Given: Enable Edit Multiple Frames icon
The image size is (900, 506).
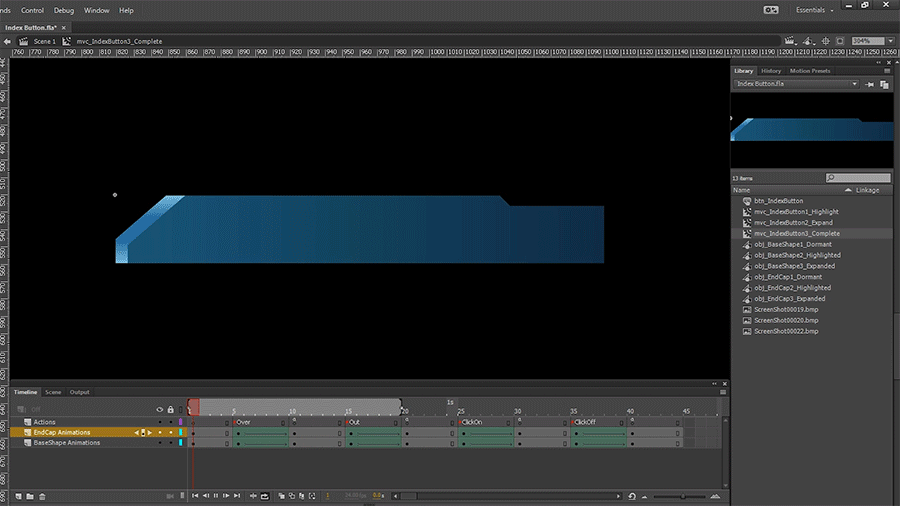Looking at the screenshot, I should [302, 496].
